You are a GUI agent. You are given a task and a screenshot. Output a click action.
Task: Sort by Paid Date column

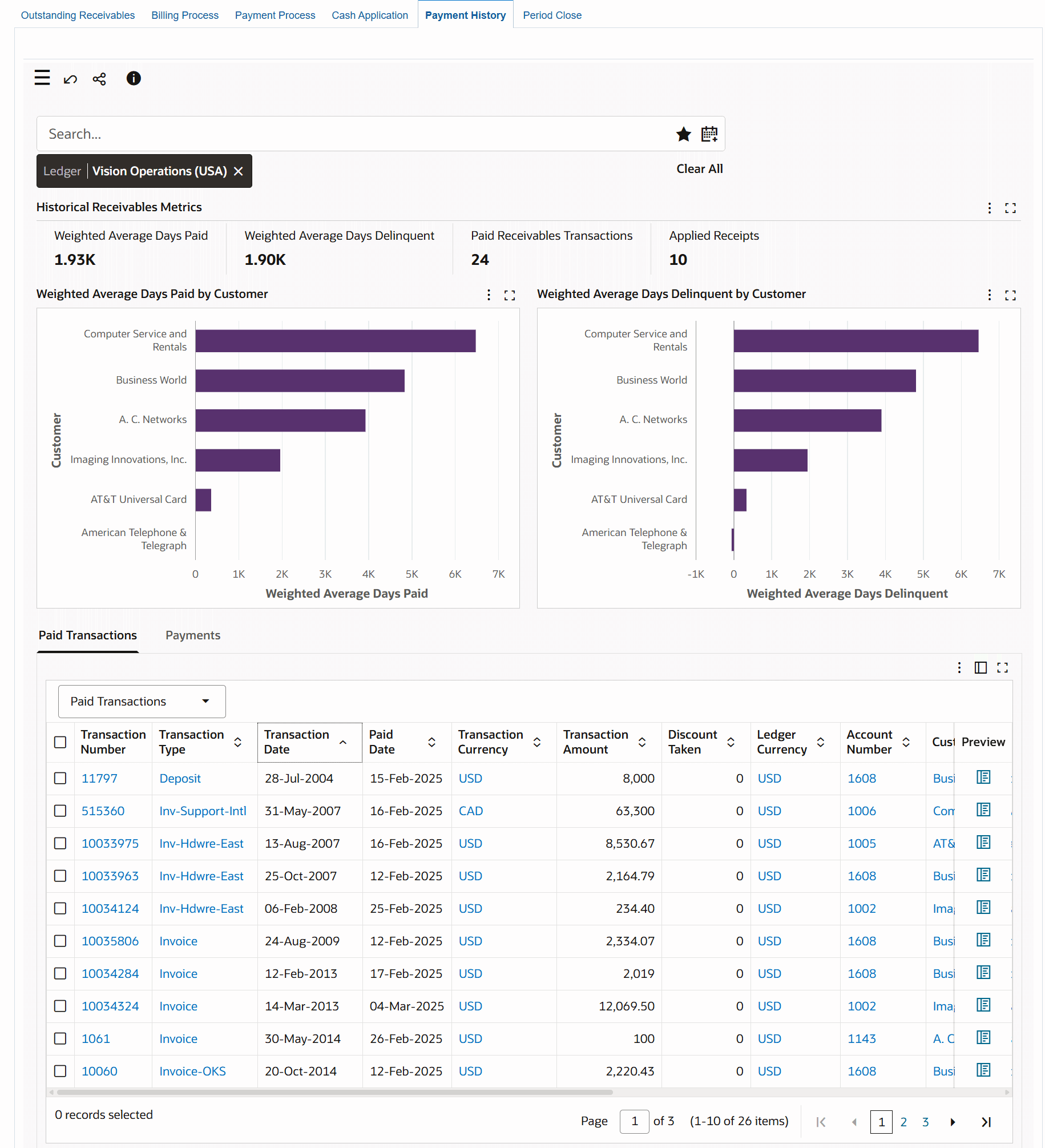pyautogui.click(x=432, y=742)
